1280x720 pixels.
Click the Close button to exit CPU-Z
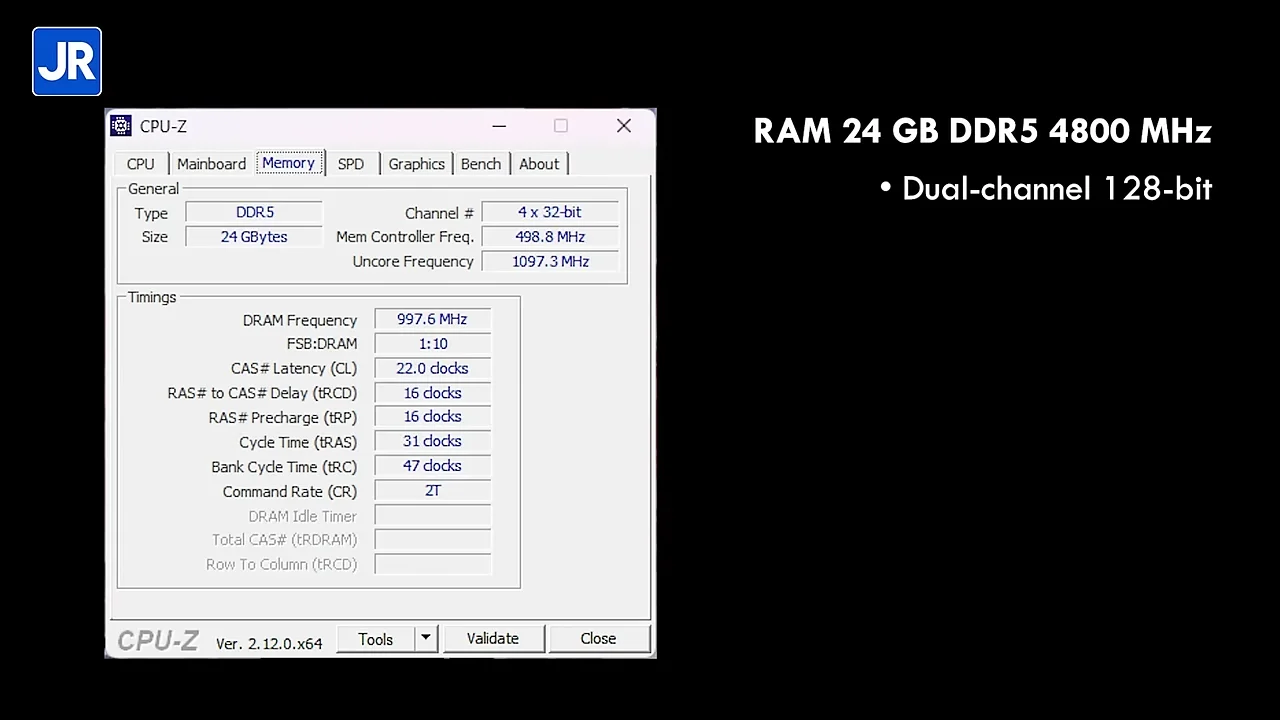click(x=597, y=638)
